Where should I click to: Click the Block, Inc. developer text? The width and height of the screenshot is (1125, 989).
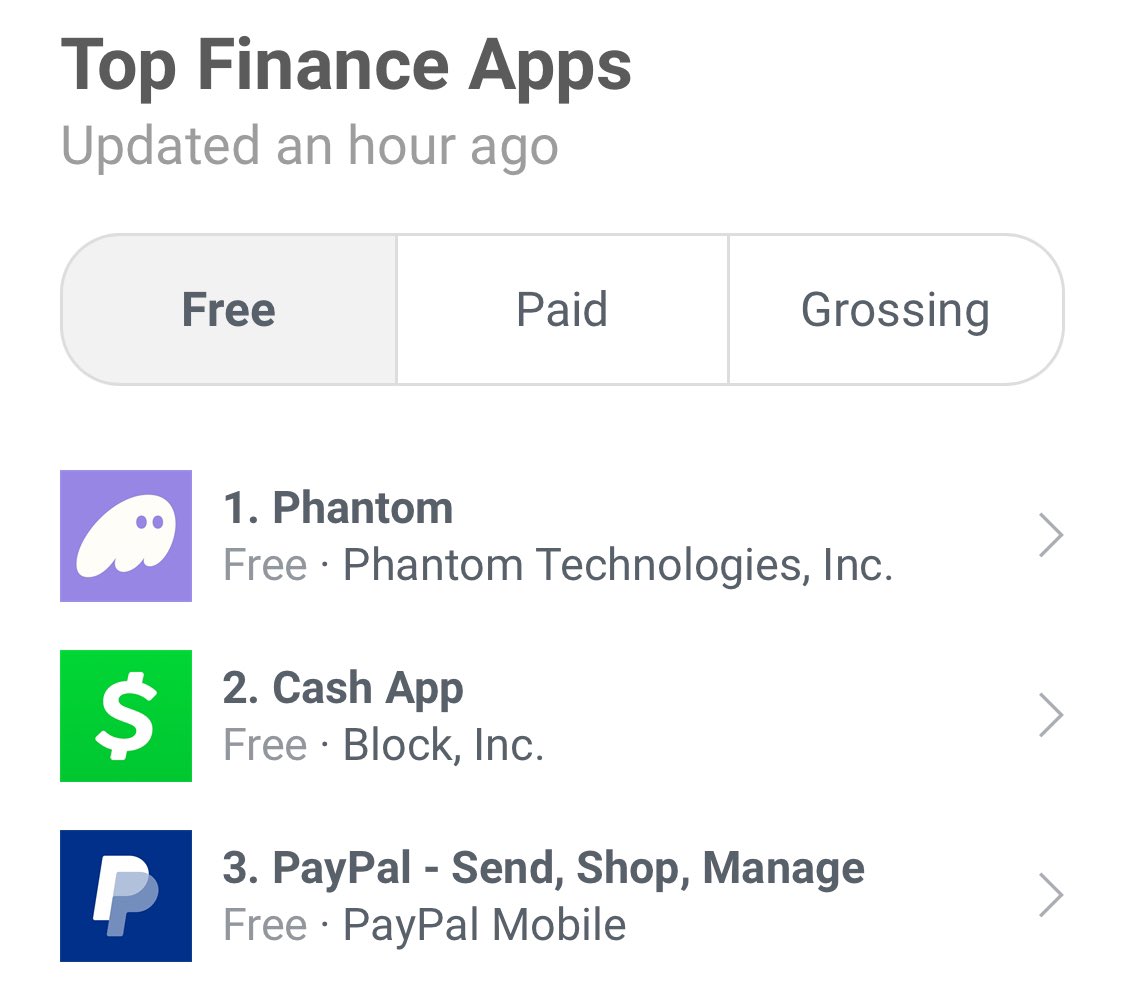[443, 745]
